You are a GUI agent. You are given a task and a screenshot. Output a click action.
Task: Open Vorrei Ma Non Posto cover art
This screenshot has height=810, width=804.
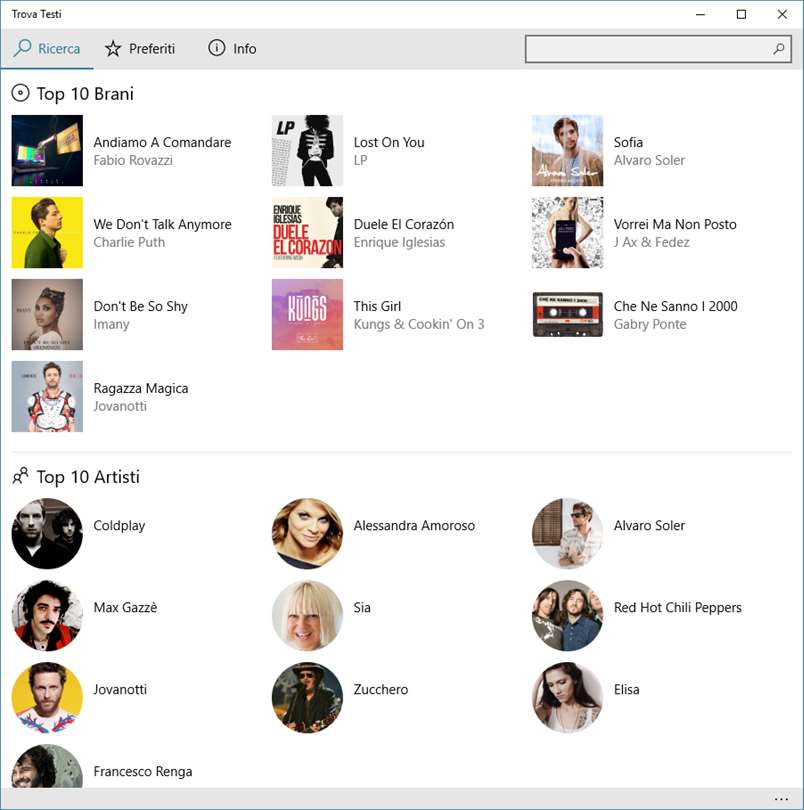tap(567, 232)
